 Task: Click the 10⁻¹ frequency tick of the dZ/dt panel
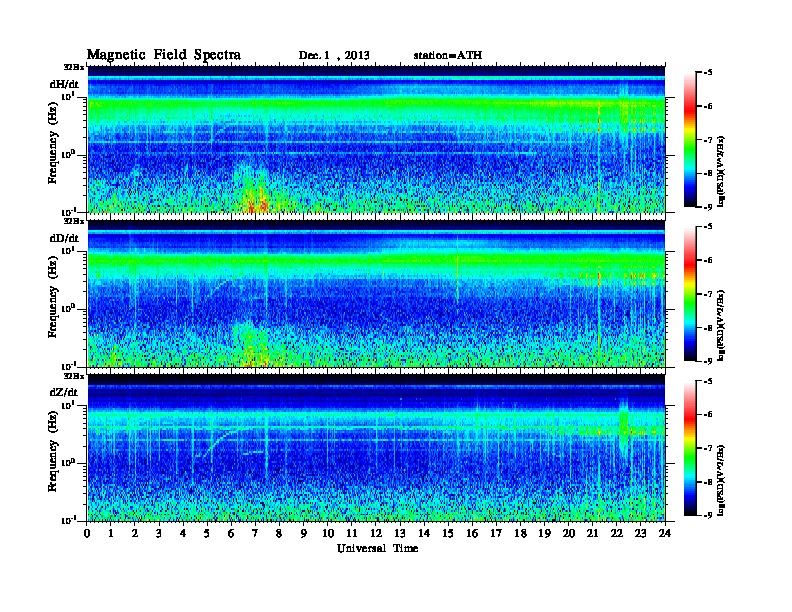pyautogui.click(x=68, y=520)
